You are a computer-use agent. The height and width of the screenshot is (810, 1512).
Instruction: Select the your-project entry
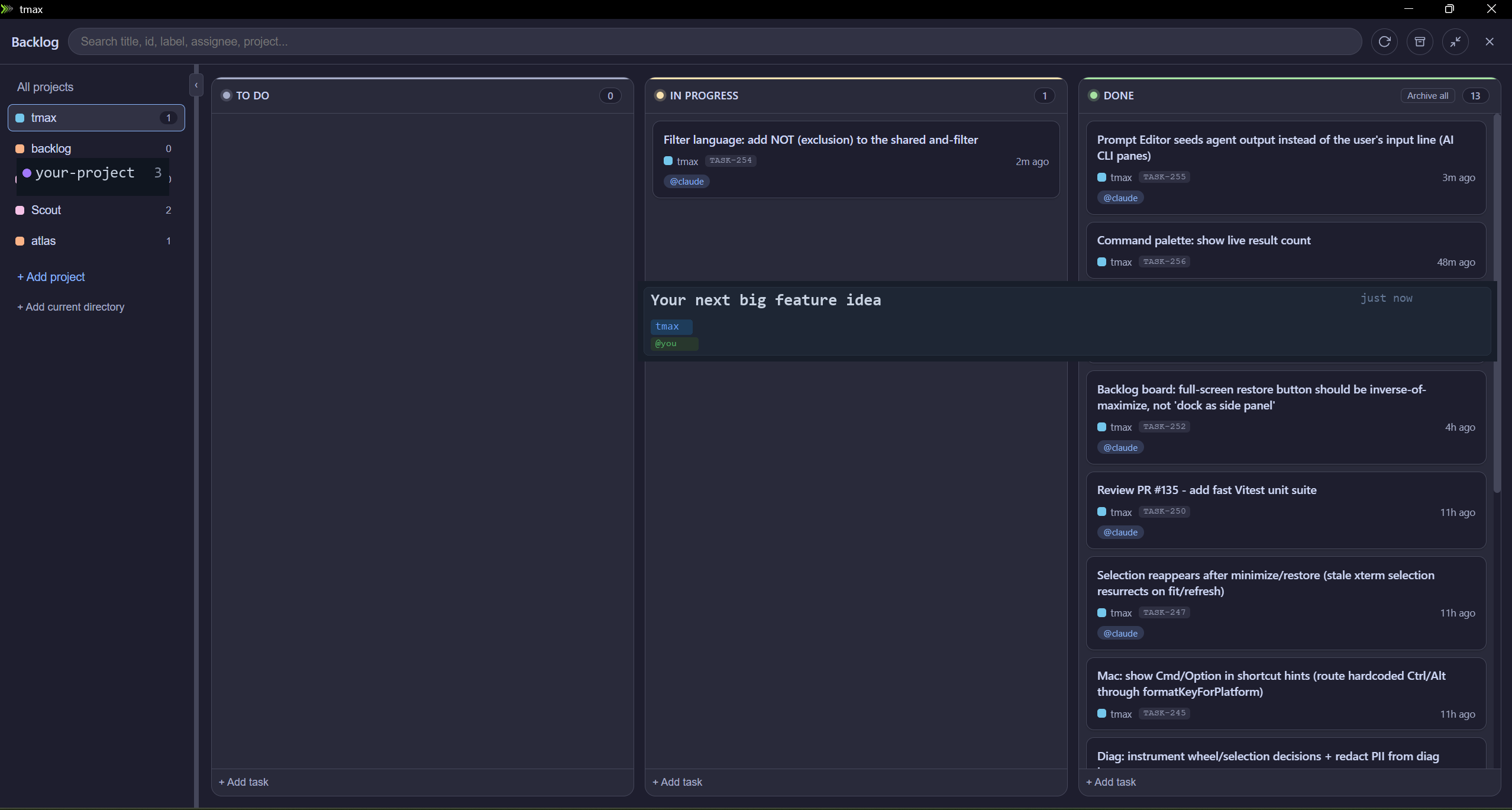click(93, 173)
